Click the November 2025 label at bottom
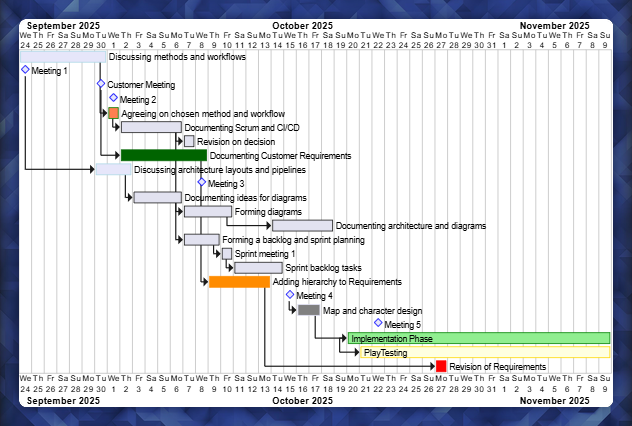Viewport: 632px width, 426px height. click(555, 400)
